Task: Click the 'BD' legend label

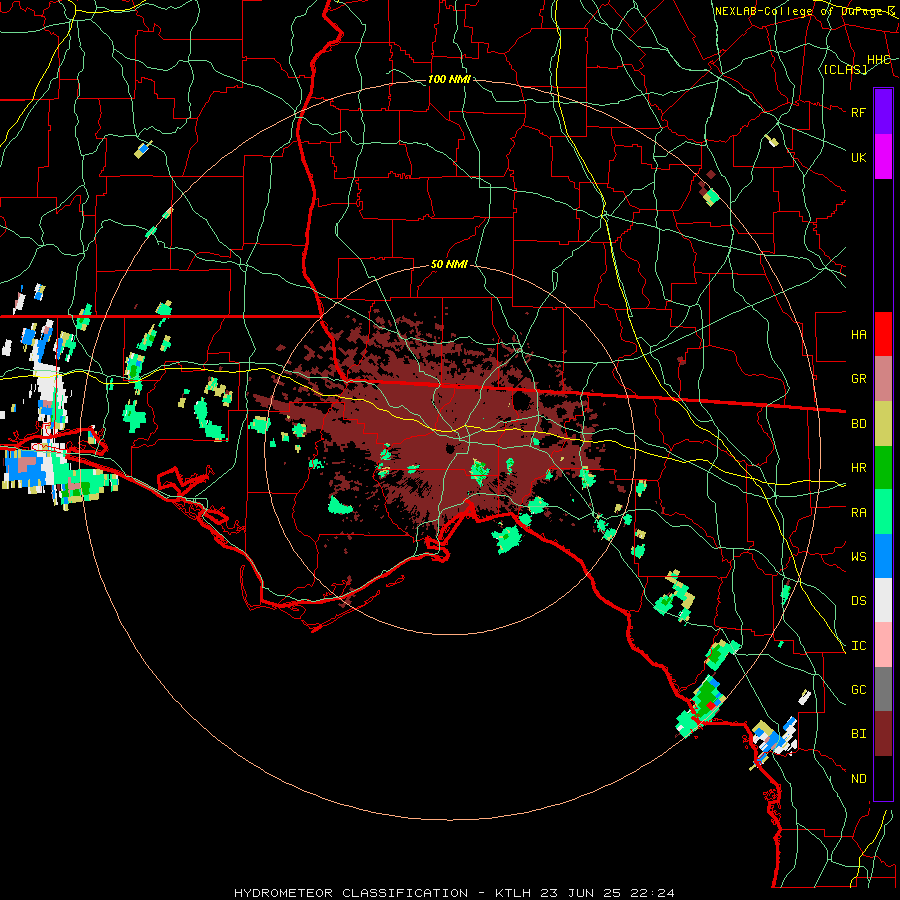Action: (858, 424)
